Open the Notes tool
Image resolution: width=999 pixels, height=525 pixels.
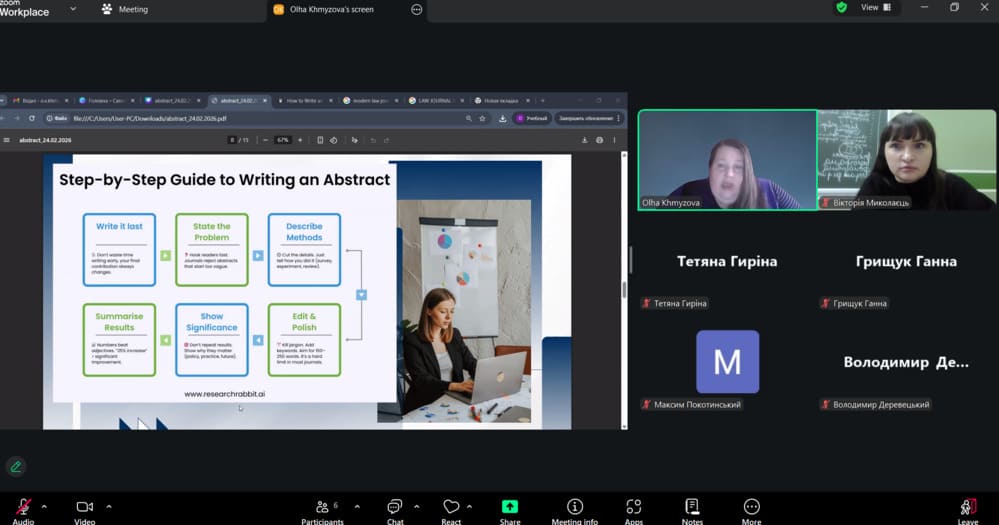[692, 508]
